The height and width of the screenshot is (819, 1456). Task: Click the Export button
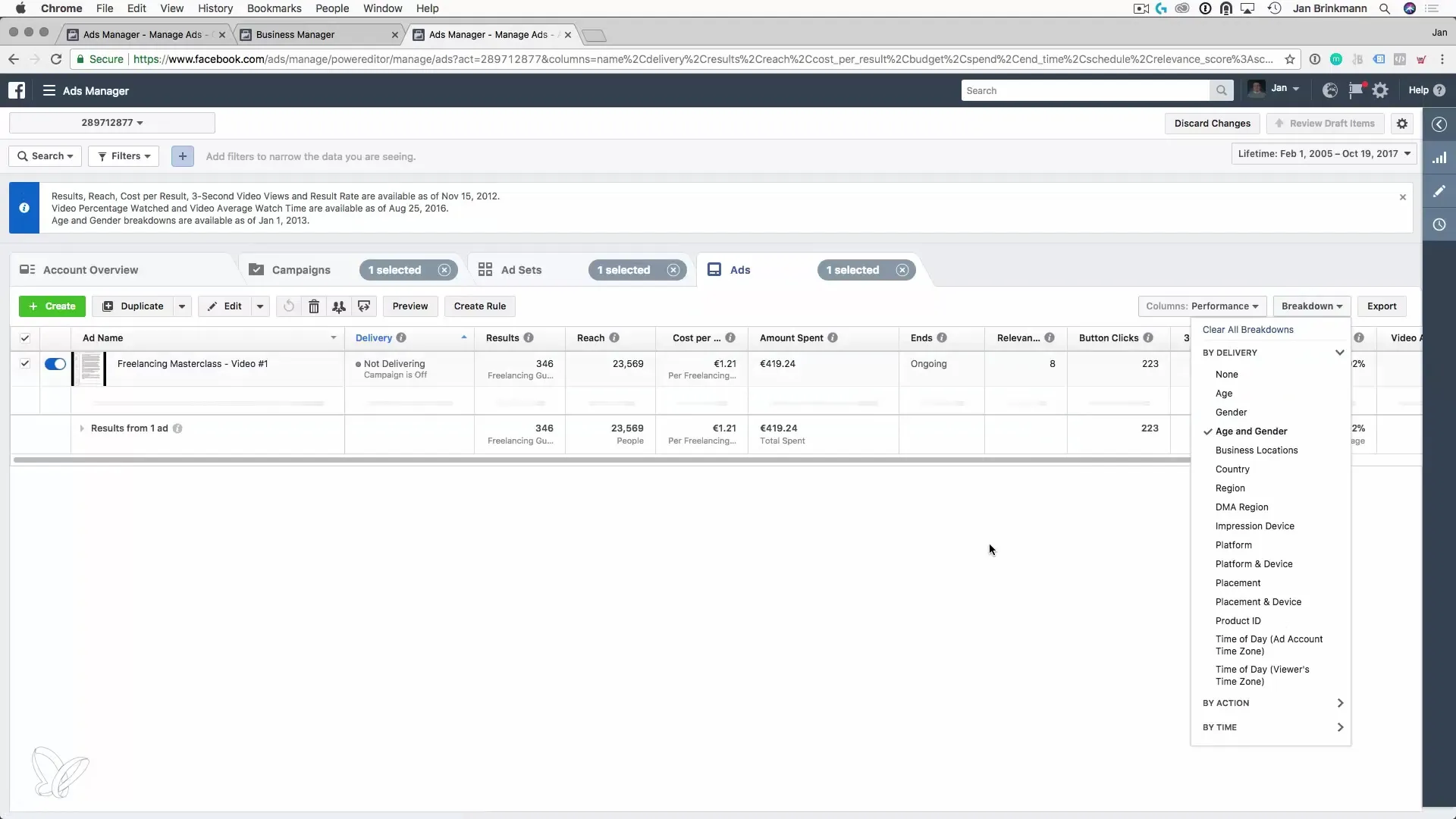[x=1382, y=306]
